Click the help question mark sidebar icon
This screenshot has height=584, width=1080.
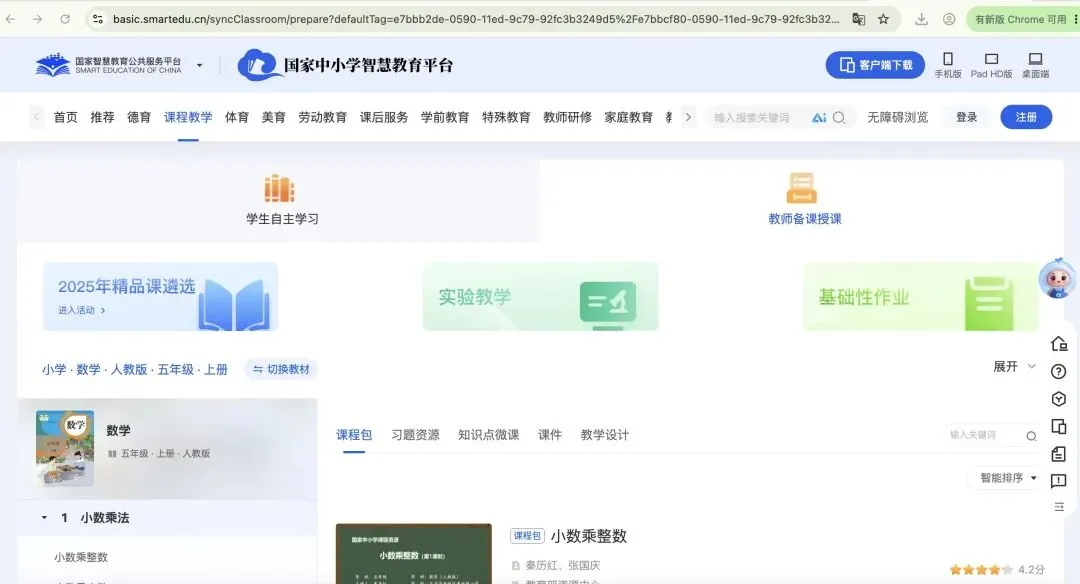point(1059,372)
